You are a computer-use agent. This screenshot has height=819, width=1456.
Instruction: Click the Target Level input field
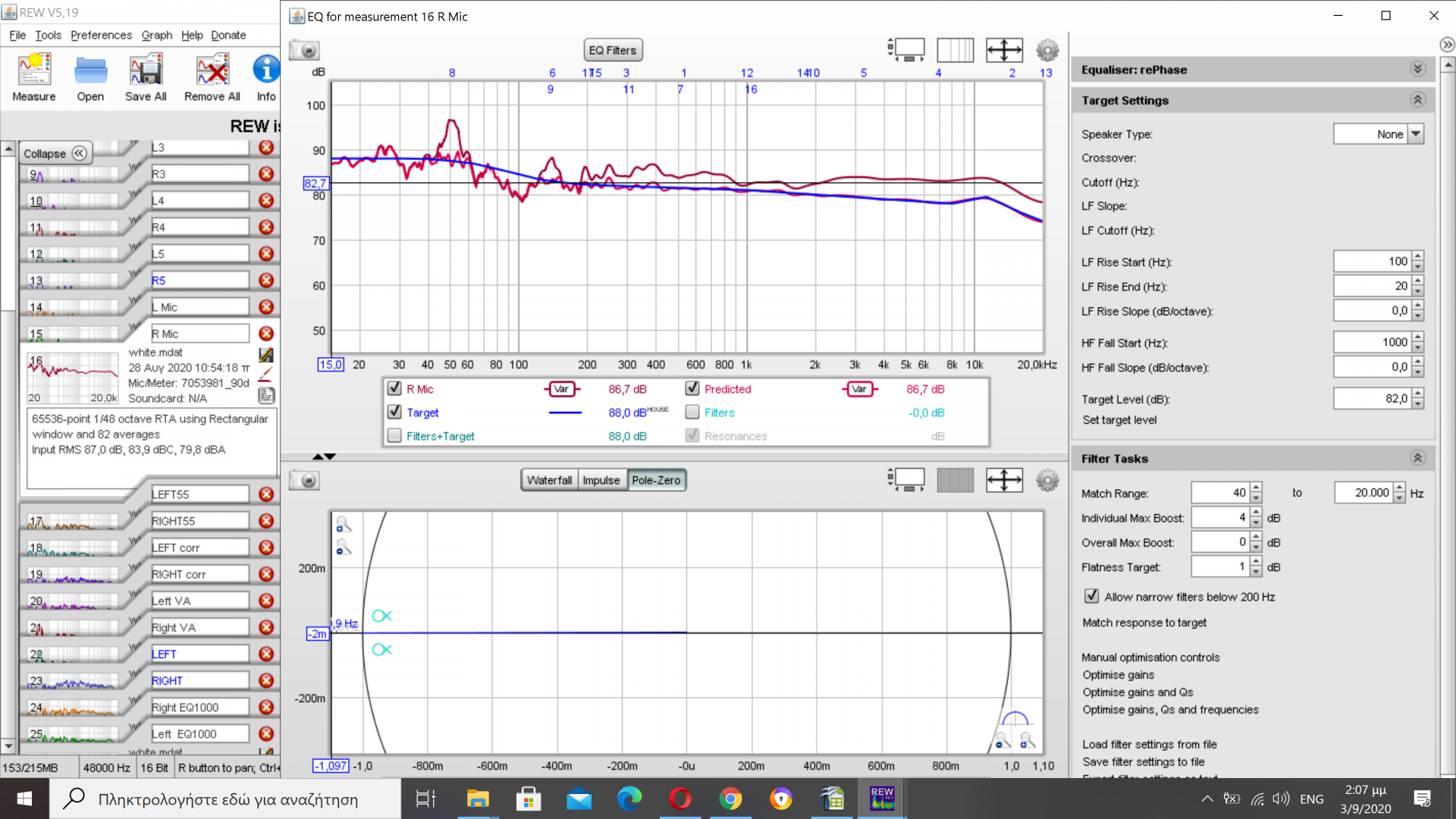1372,398
